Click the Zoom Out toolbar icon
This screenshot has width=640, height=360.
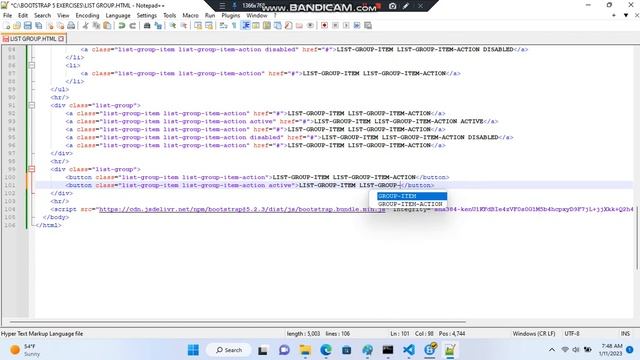(x=184, y=26)
